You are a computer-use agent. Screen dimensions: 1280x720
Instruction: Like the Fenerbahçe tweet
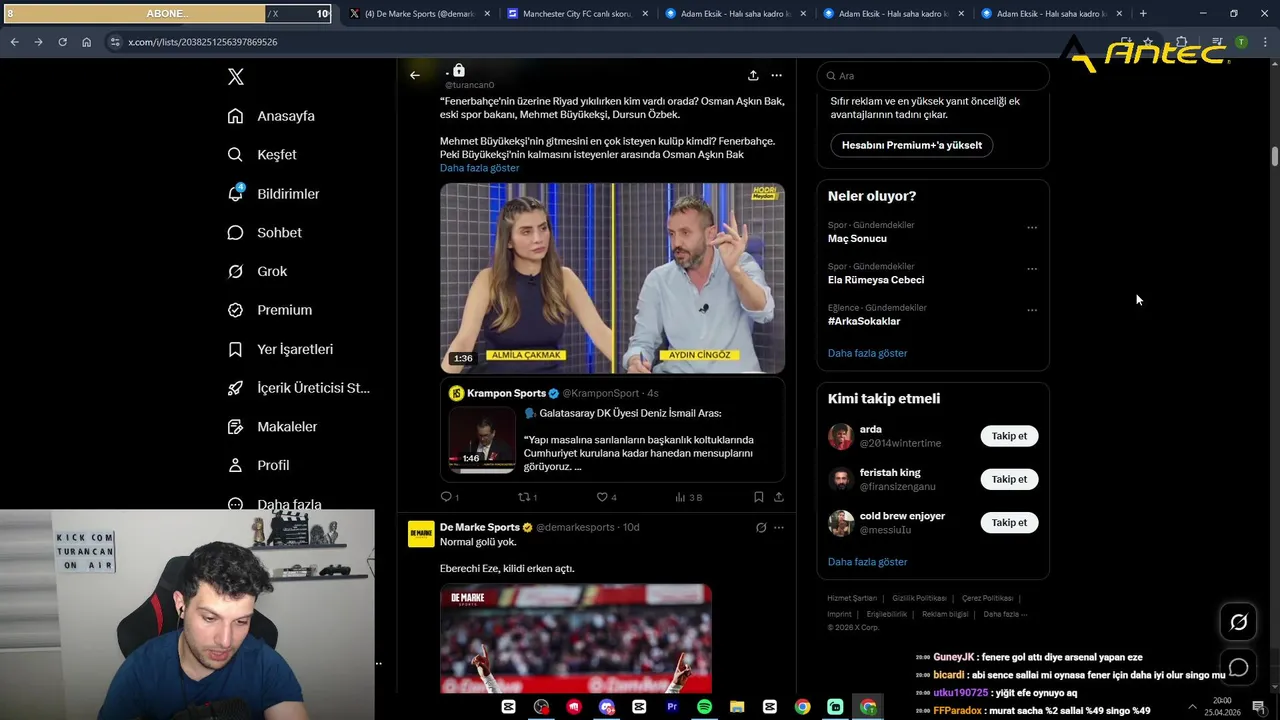(602, 497)
